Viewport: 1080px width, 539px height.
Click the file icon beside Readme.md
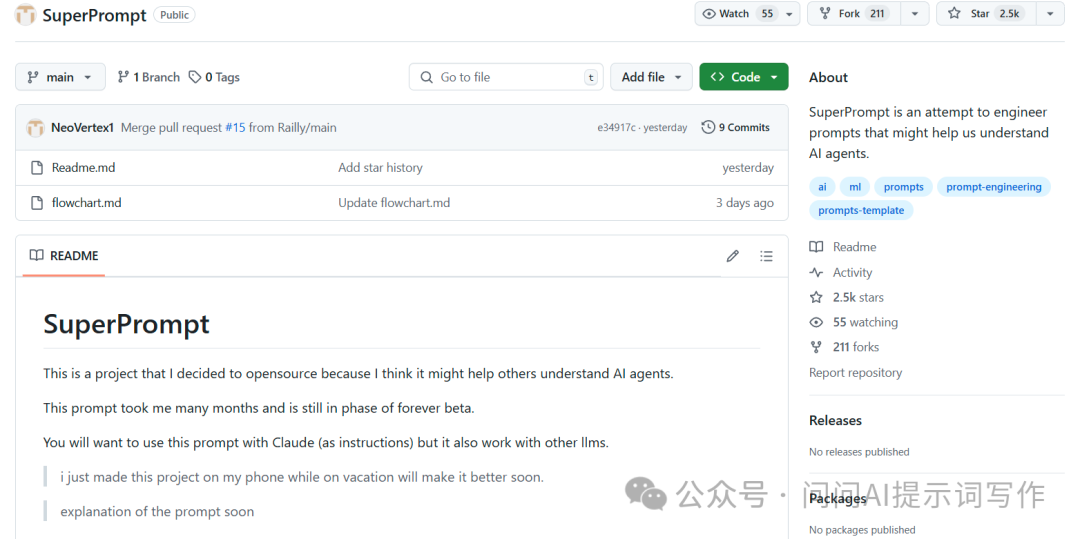37,167
